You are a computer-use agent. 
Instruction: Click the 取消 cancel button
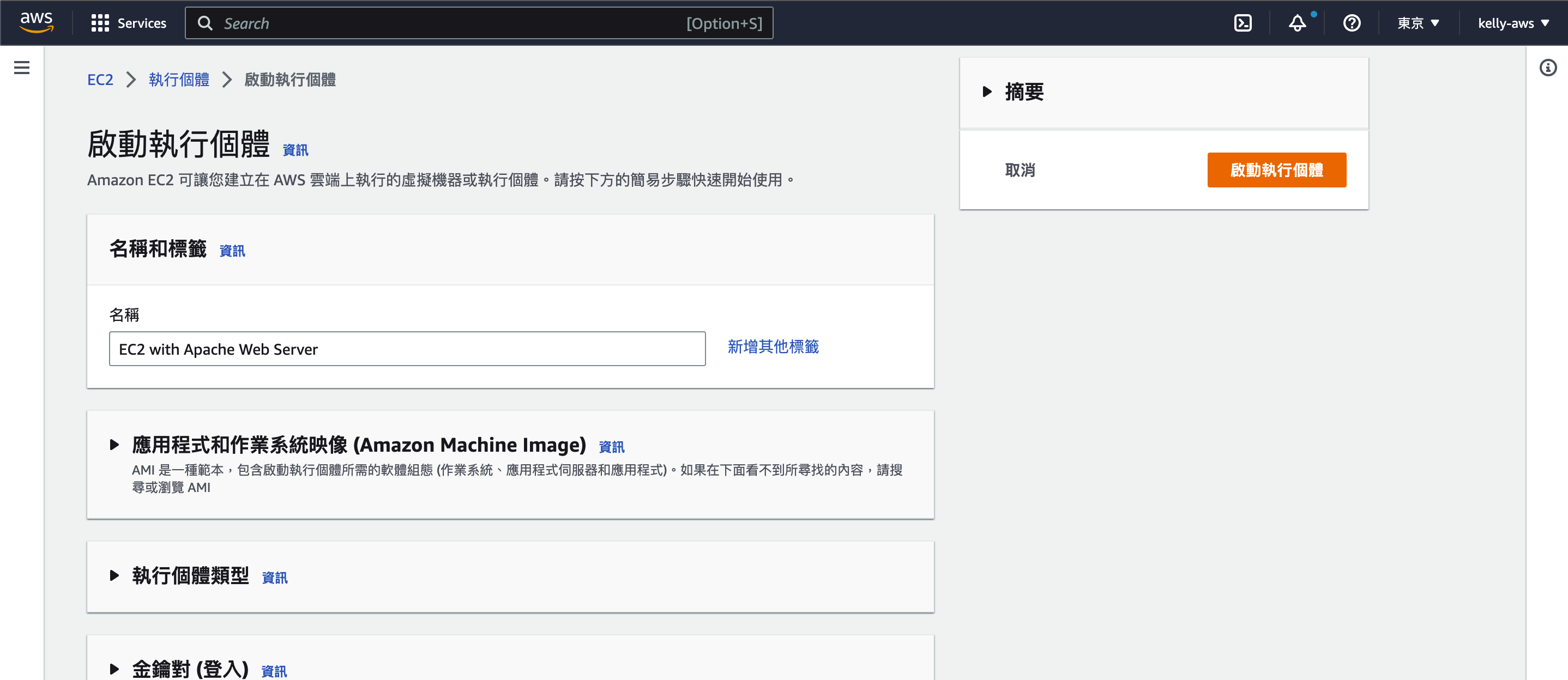pos(1020,171)
